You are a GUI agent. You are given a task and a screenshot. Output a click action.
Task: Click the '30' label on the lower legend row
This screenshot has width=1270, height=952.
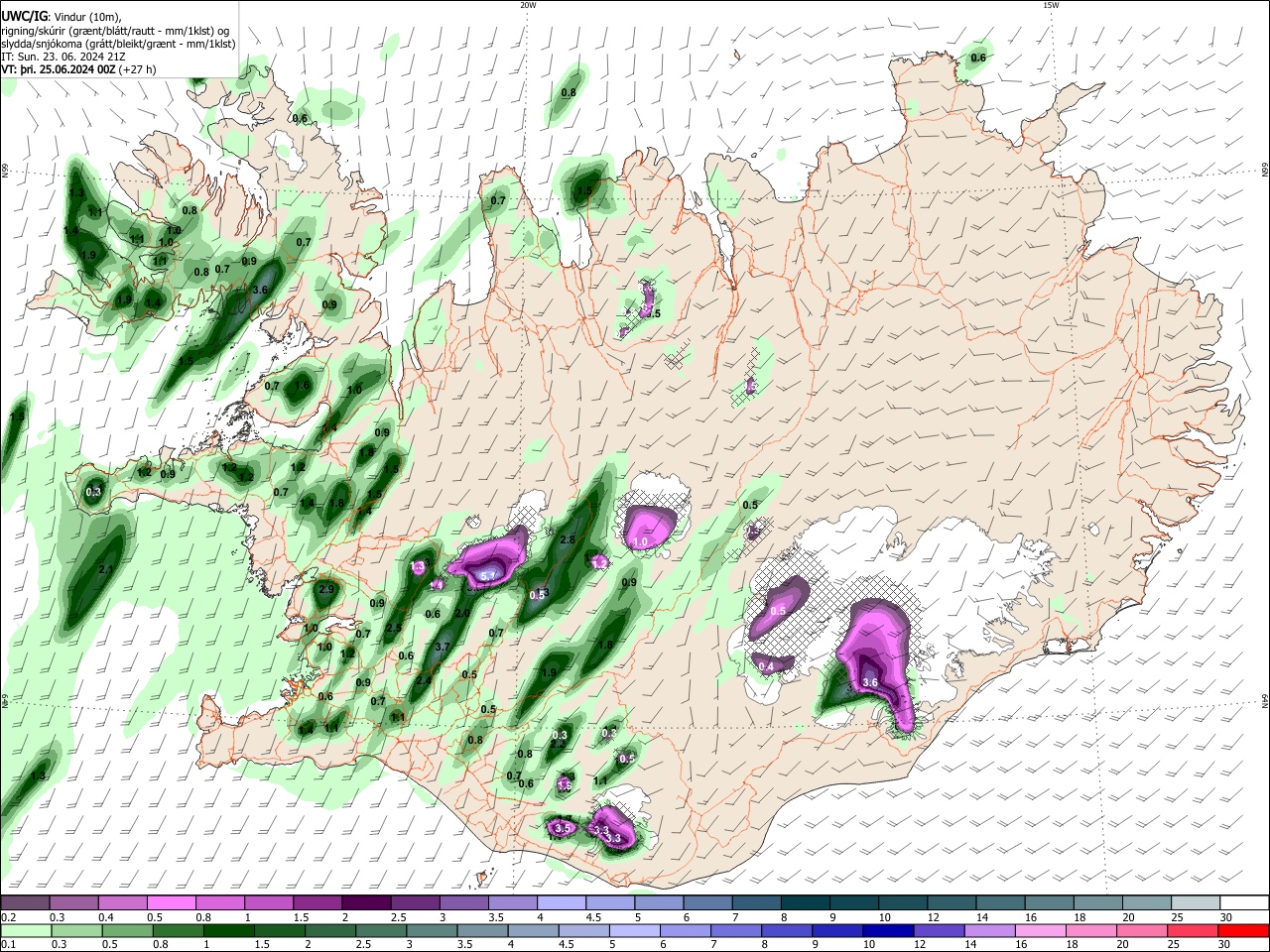pos(1226,945)
